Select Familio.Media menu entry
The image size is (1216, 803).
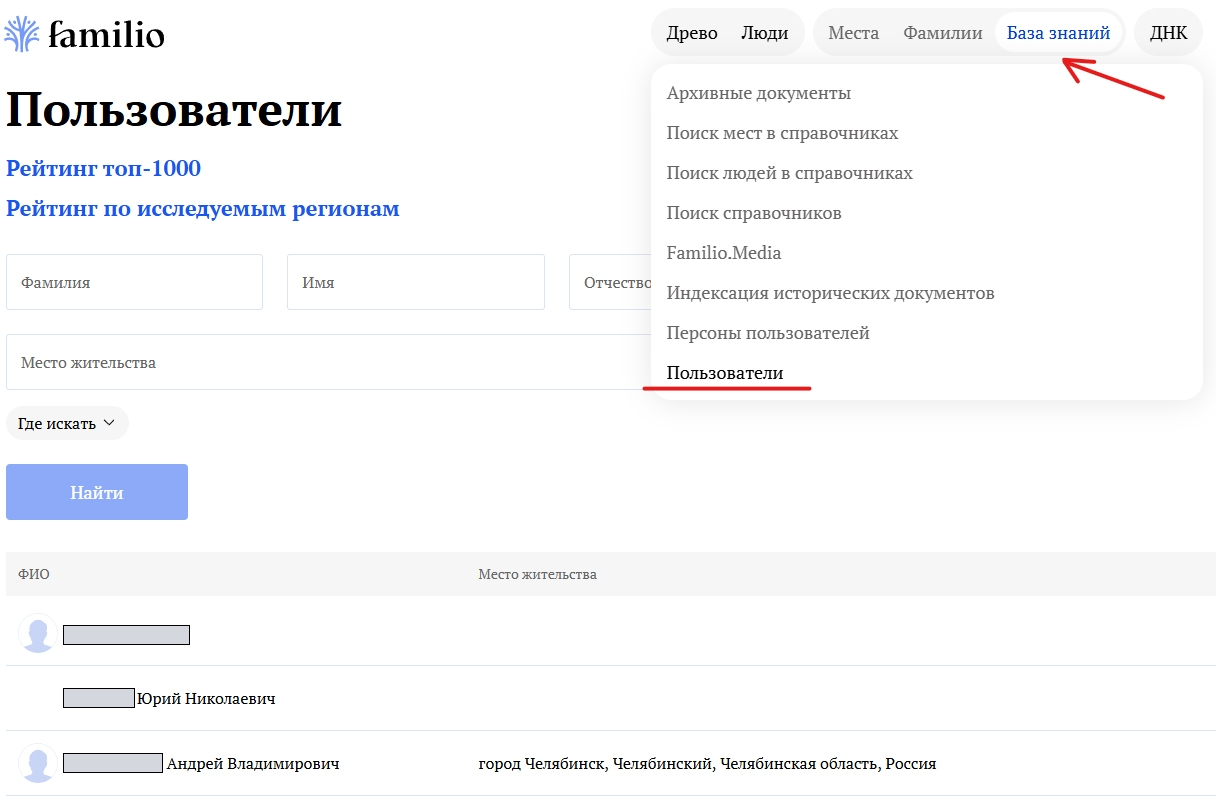[x=724, y=253]
